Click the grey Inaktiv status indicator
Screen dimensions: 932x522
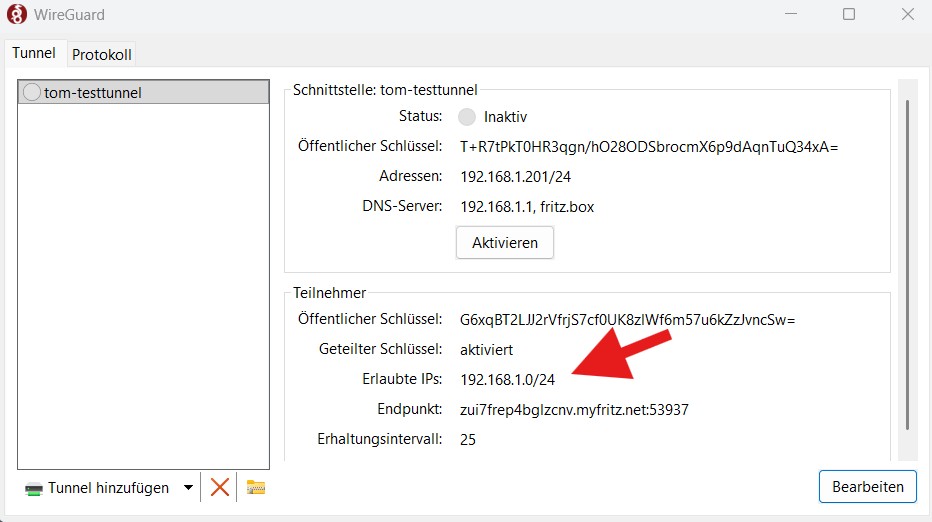pyautogui.click(x=467, y=117)
